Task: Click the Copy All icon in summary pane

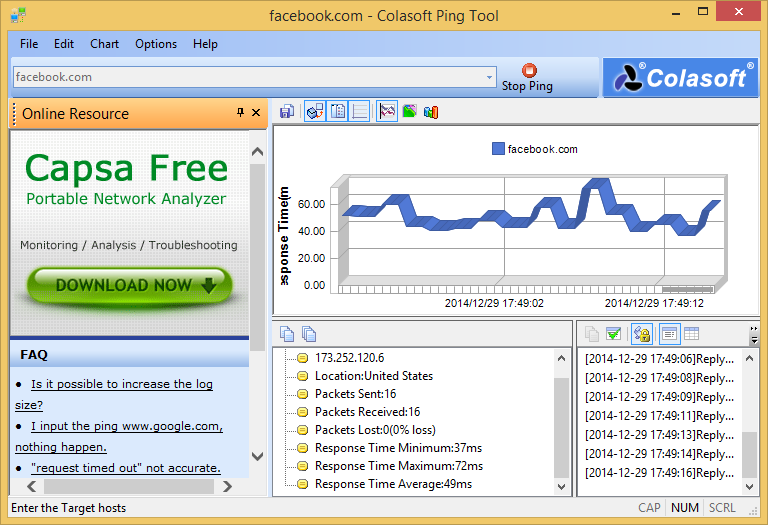Action: tap(309, 334)
